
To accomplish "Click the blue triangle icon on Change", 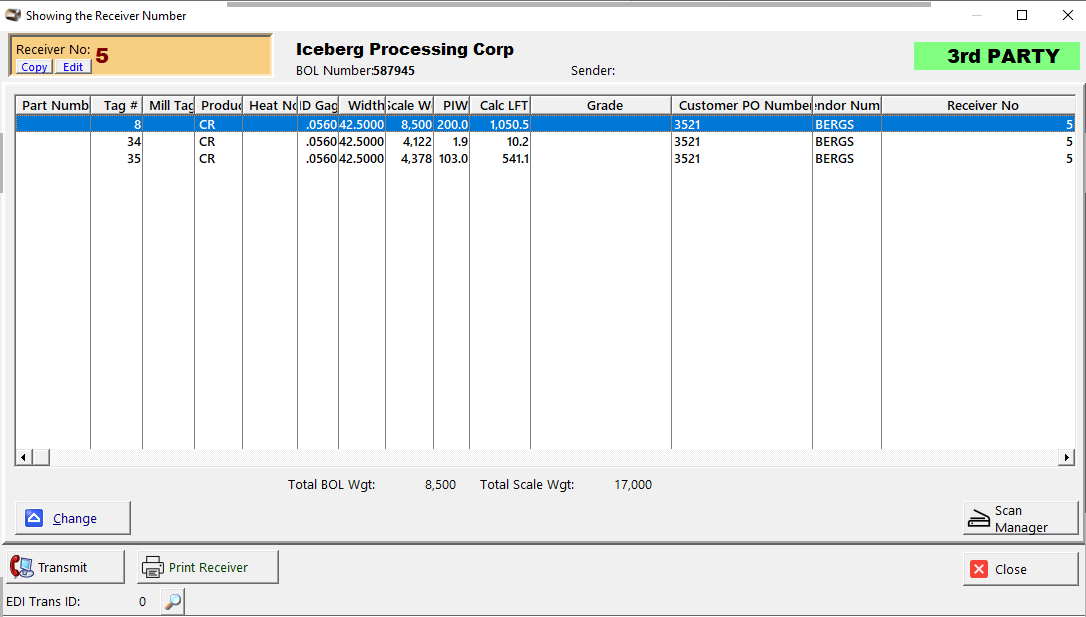I will 34,518.
